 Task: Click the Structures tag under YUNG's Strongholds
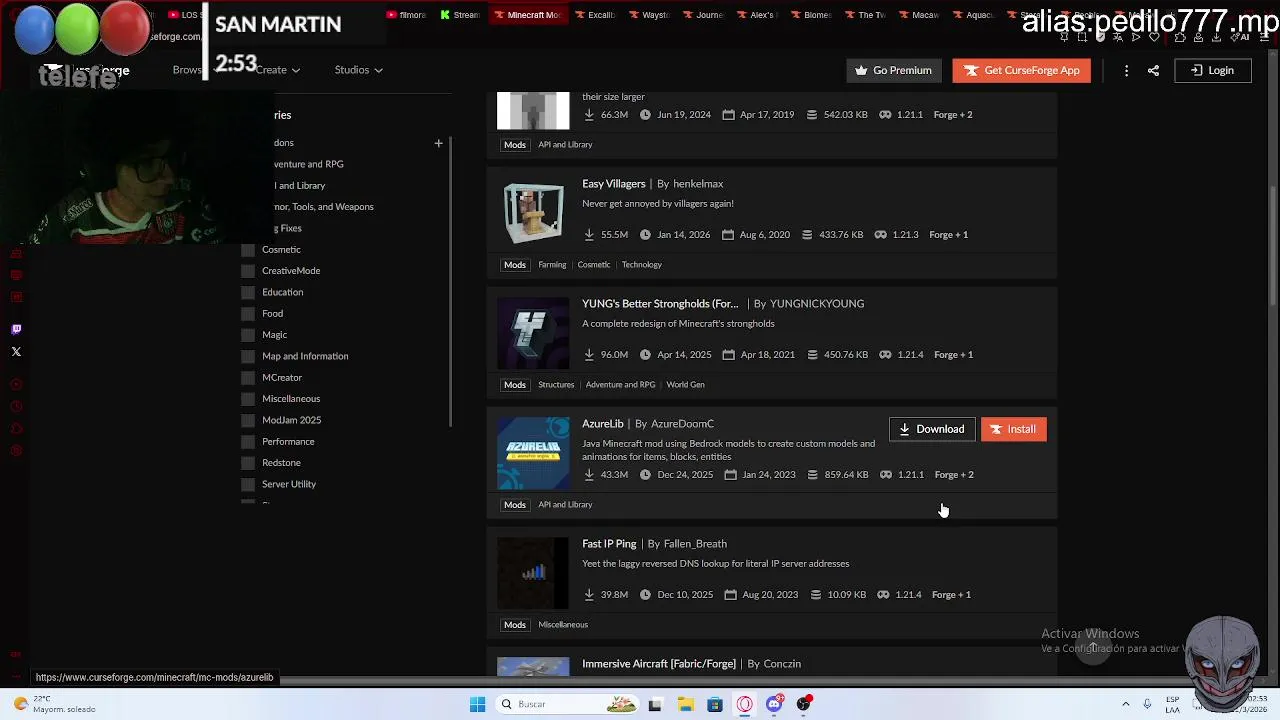tap(556, 385)
